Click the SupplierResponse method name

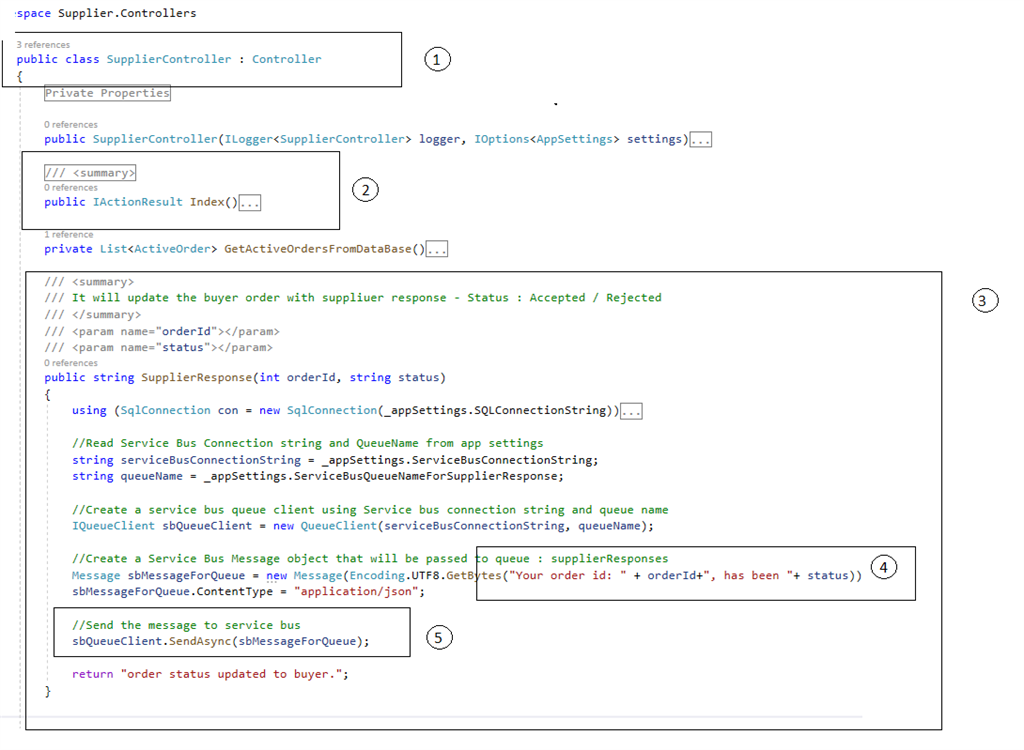[x=197, y=378]
